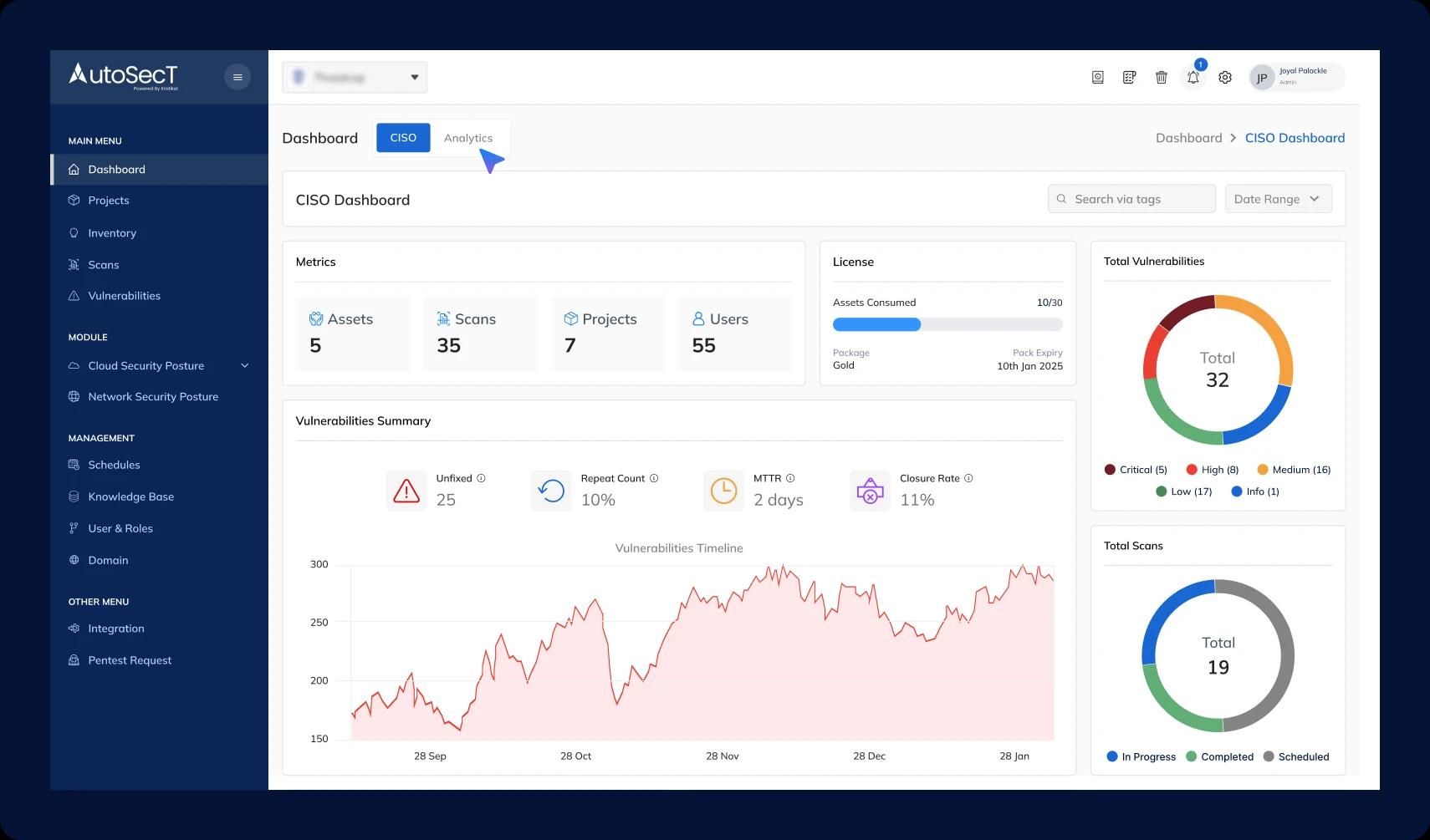The image size is (1430, 840).
Task: Click the Dashboard breadcrumb link
Action: pos(1188,138)
